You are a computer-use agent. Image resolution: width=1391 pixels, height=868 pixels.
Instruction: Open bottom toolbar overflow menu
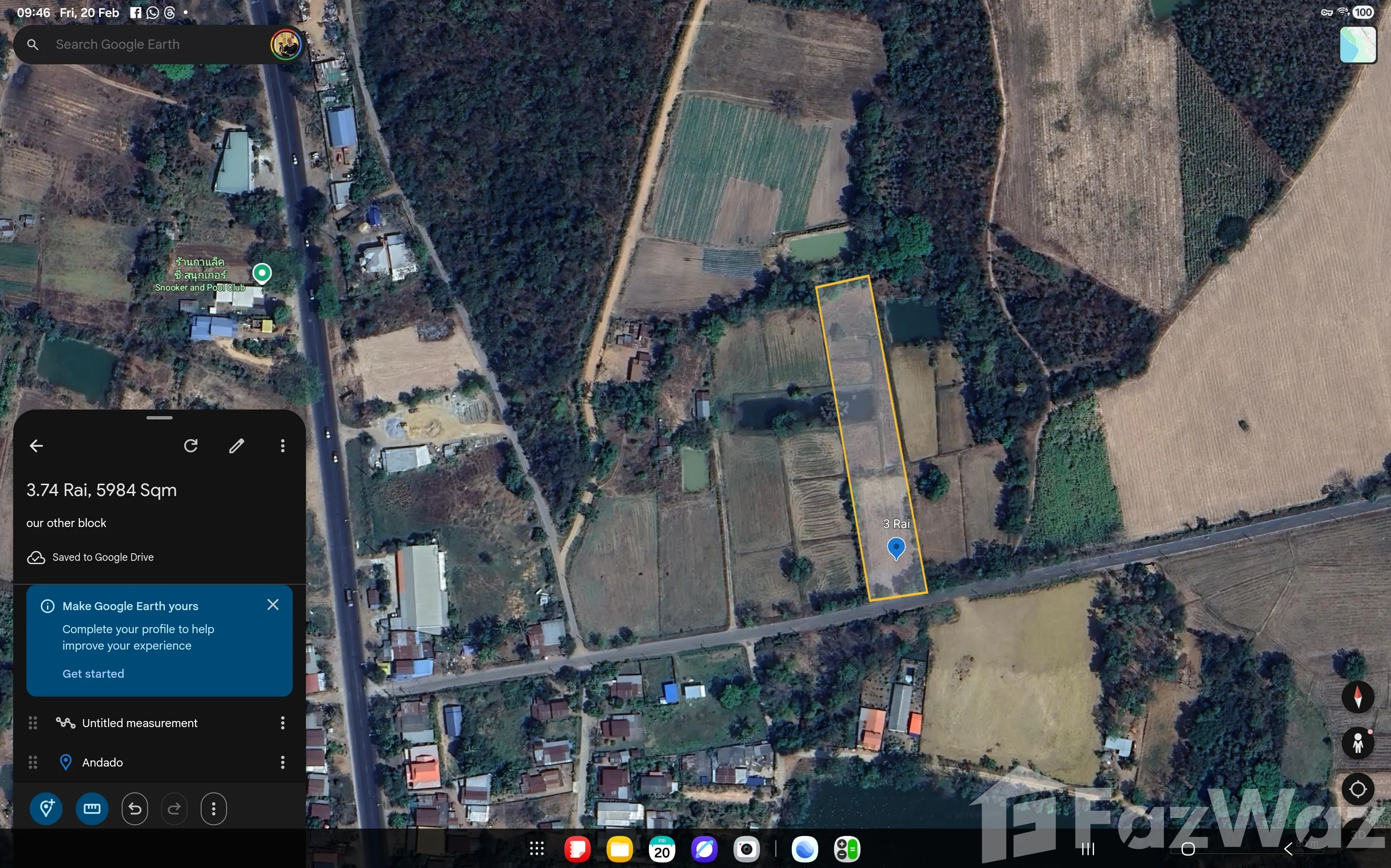click(214, 809)
